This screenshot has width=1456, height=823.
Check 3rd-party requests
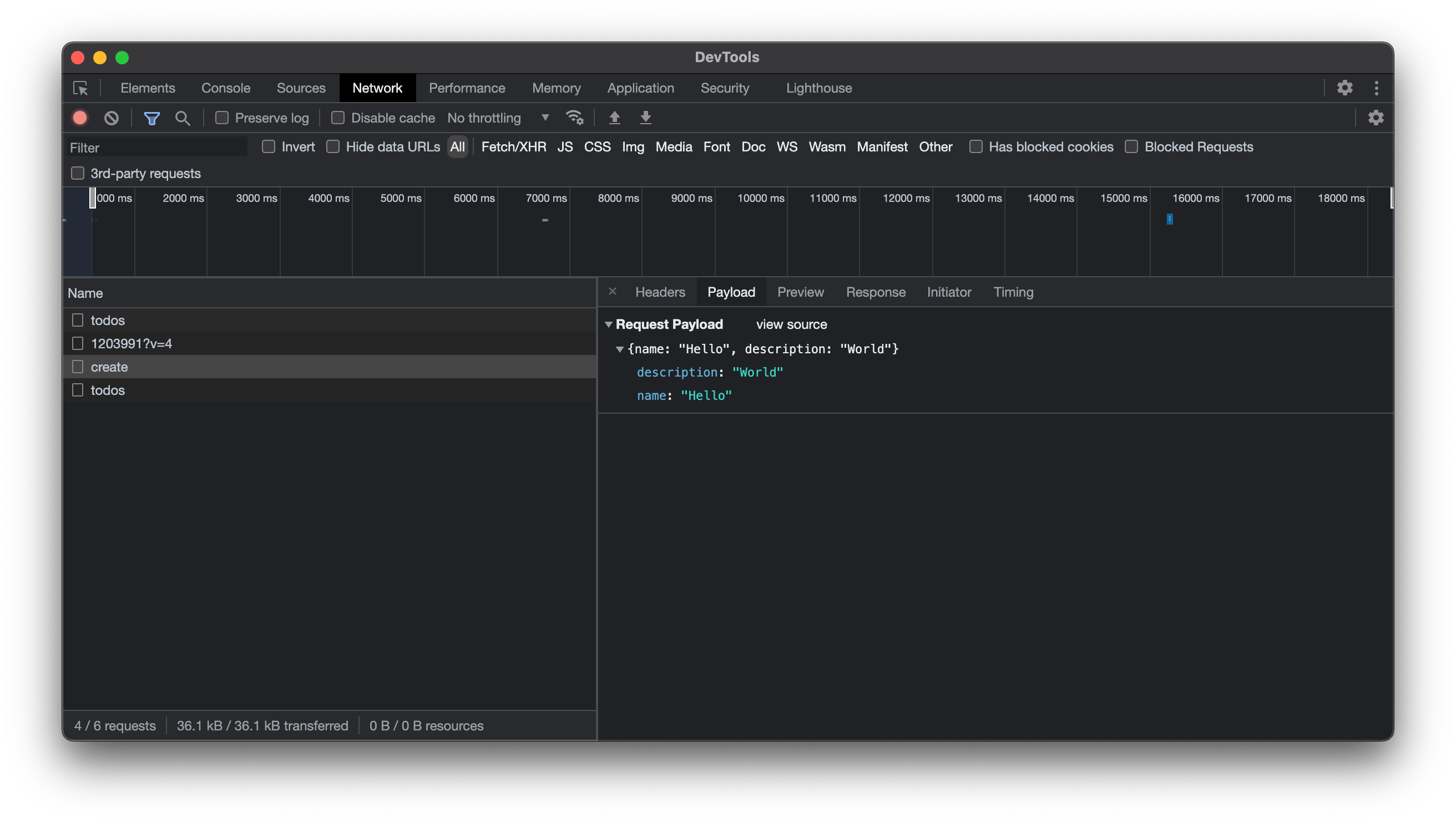point(78,173)
